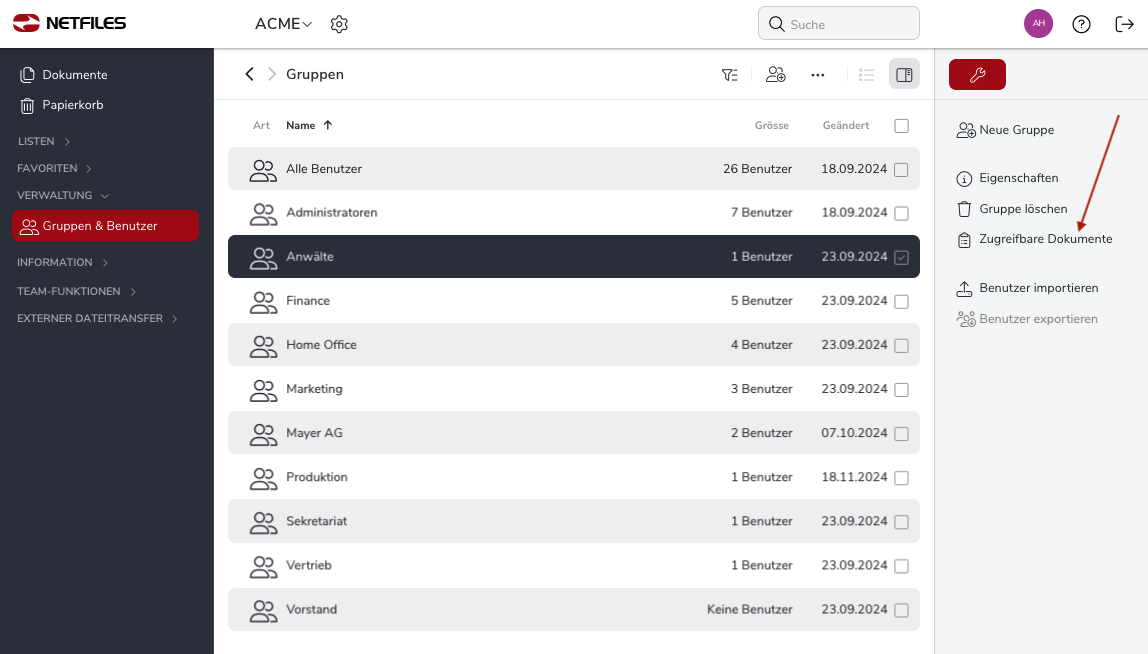
Task: Go forward with the right arrow
Action: pyautogui.click(x=272, y=74)
